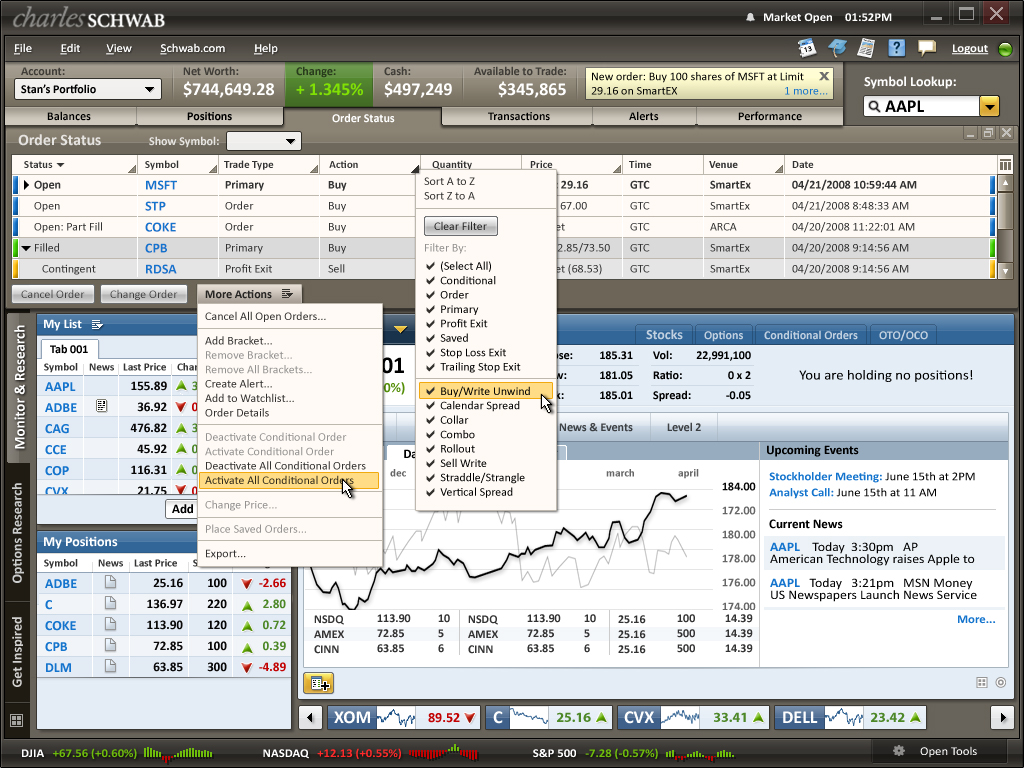Click the Logout link

coord(969,48)
